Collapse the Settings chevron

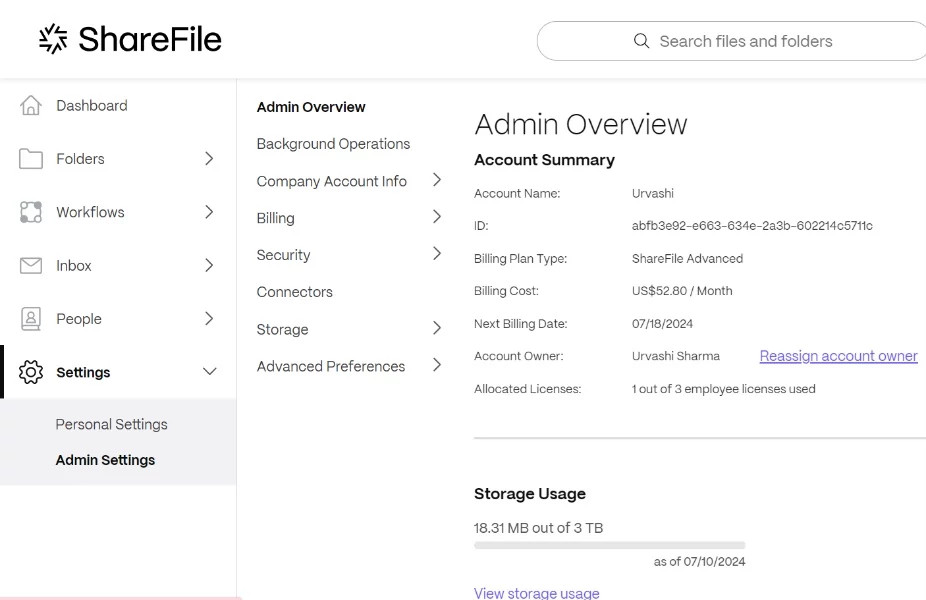tap(210, 371)
